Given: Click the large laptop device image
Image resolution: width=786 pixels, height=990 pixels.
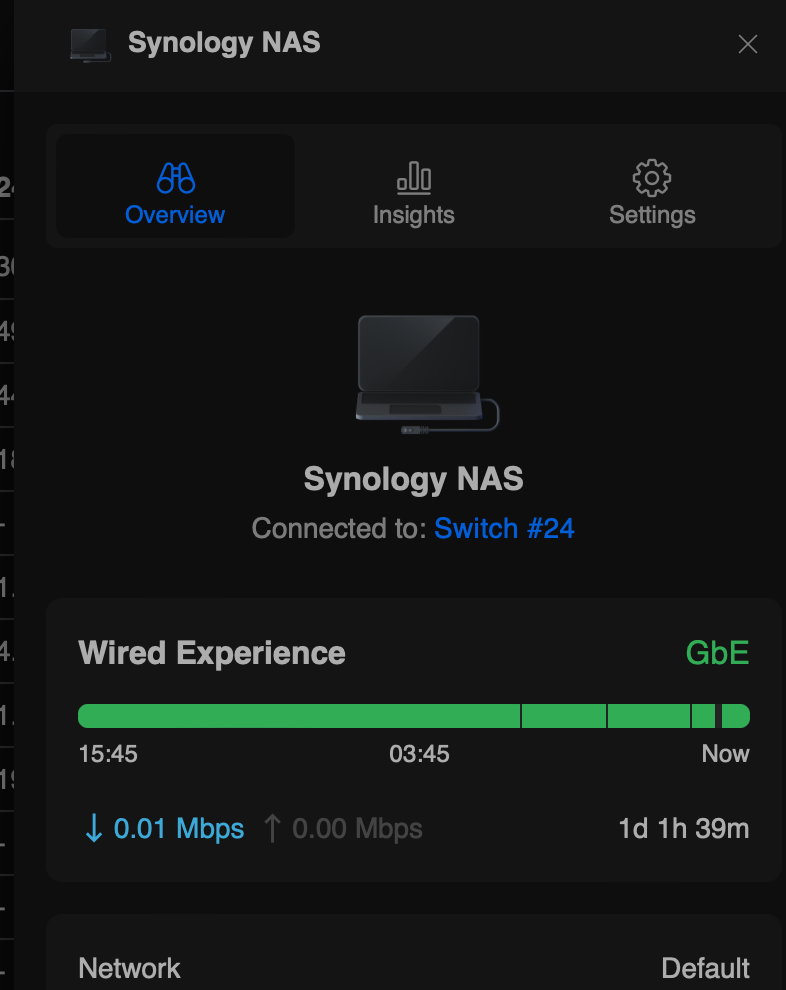Looking at the screenshot, I should point(420,370).
